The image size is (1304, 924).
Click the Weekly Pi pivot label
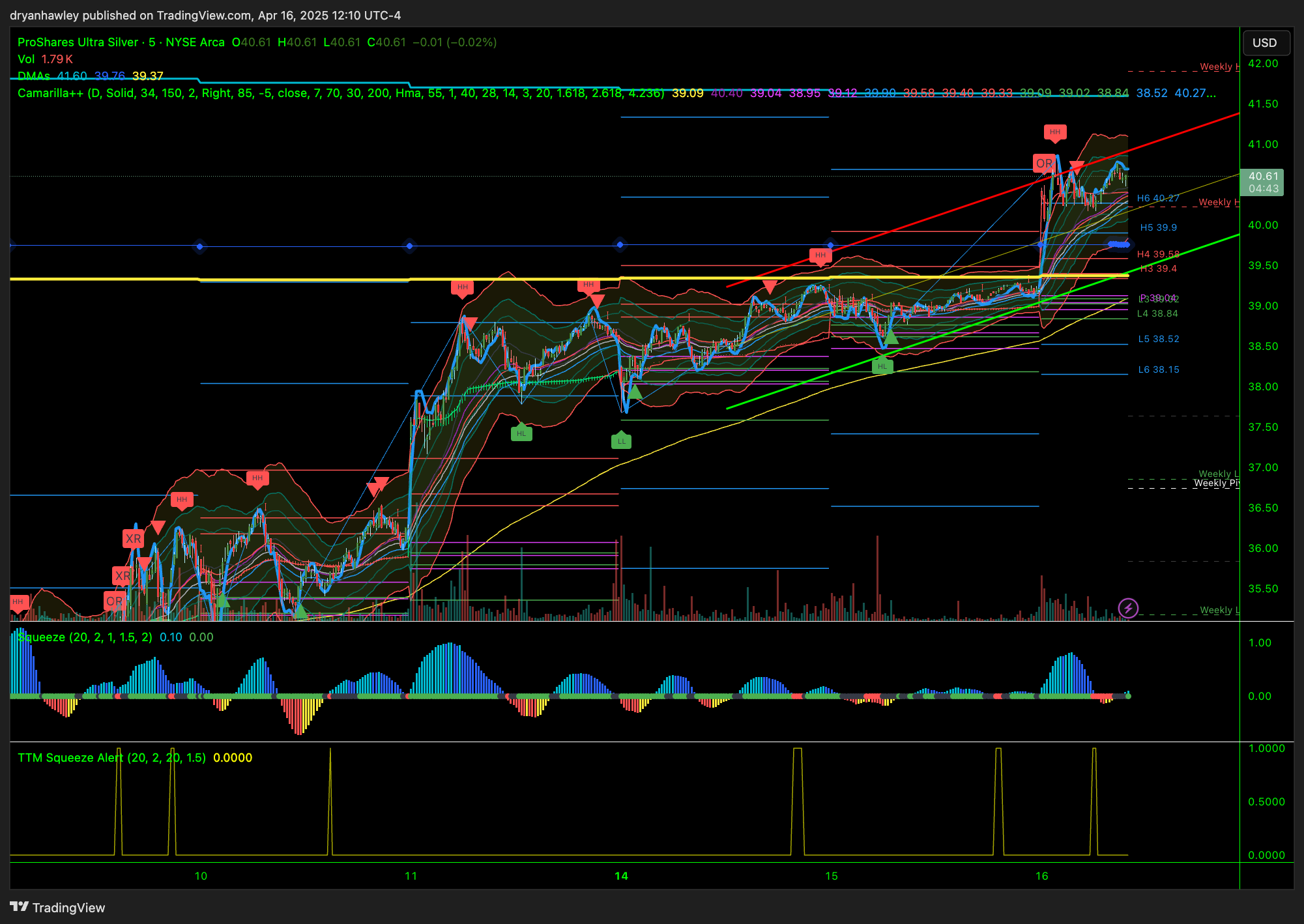(x=1215, y=484)
